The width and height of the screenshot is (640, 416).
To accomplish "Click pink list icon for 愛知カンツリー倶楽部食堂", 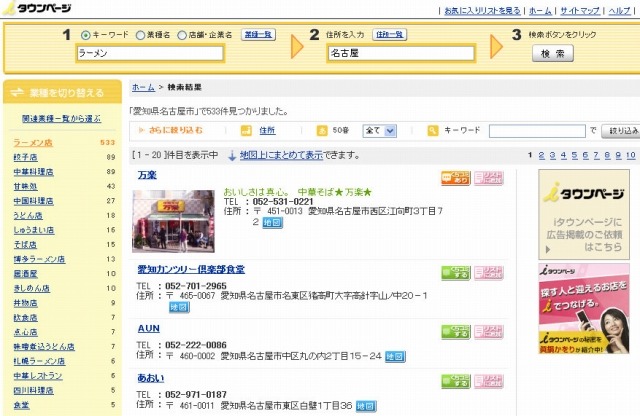I will click(489, 273).
